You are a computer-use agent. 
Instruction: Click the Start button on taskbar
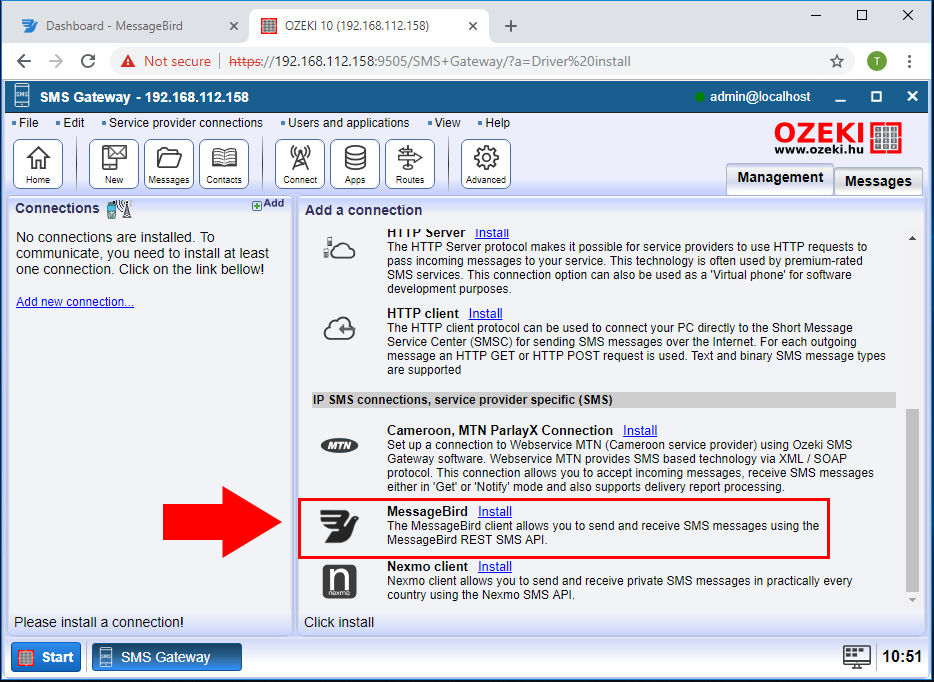[x=46, y=657]
